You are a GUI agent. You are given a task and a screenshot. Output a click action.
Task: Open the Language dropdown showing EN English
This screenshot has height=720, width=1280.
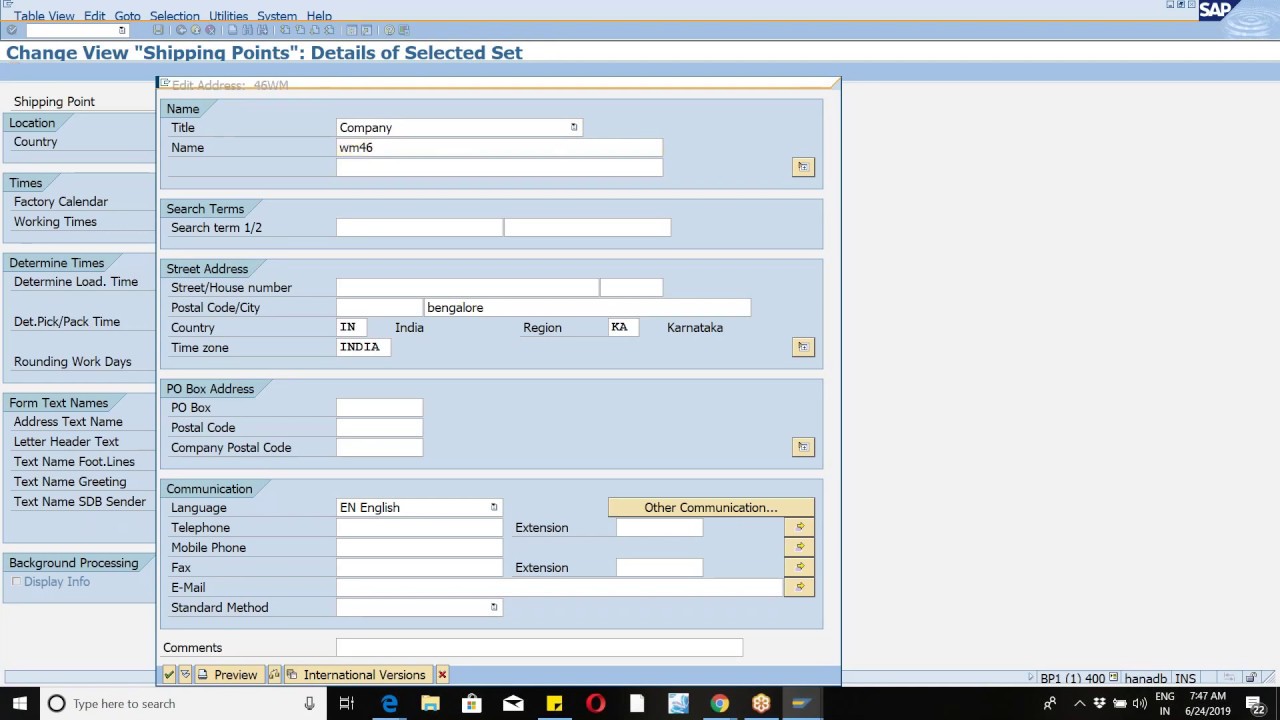494,507
